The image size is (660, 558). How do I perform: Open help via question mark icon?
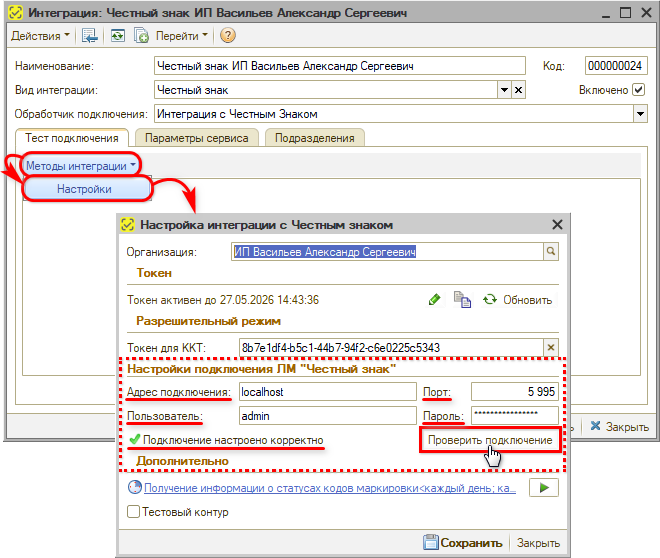[x=228, y=35]
